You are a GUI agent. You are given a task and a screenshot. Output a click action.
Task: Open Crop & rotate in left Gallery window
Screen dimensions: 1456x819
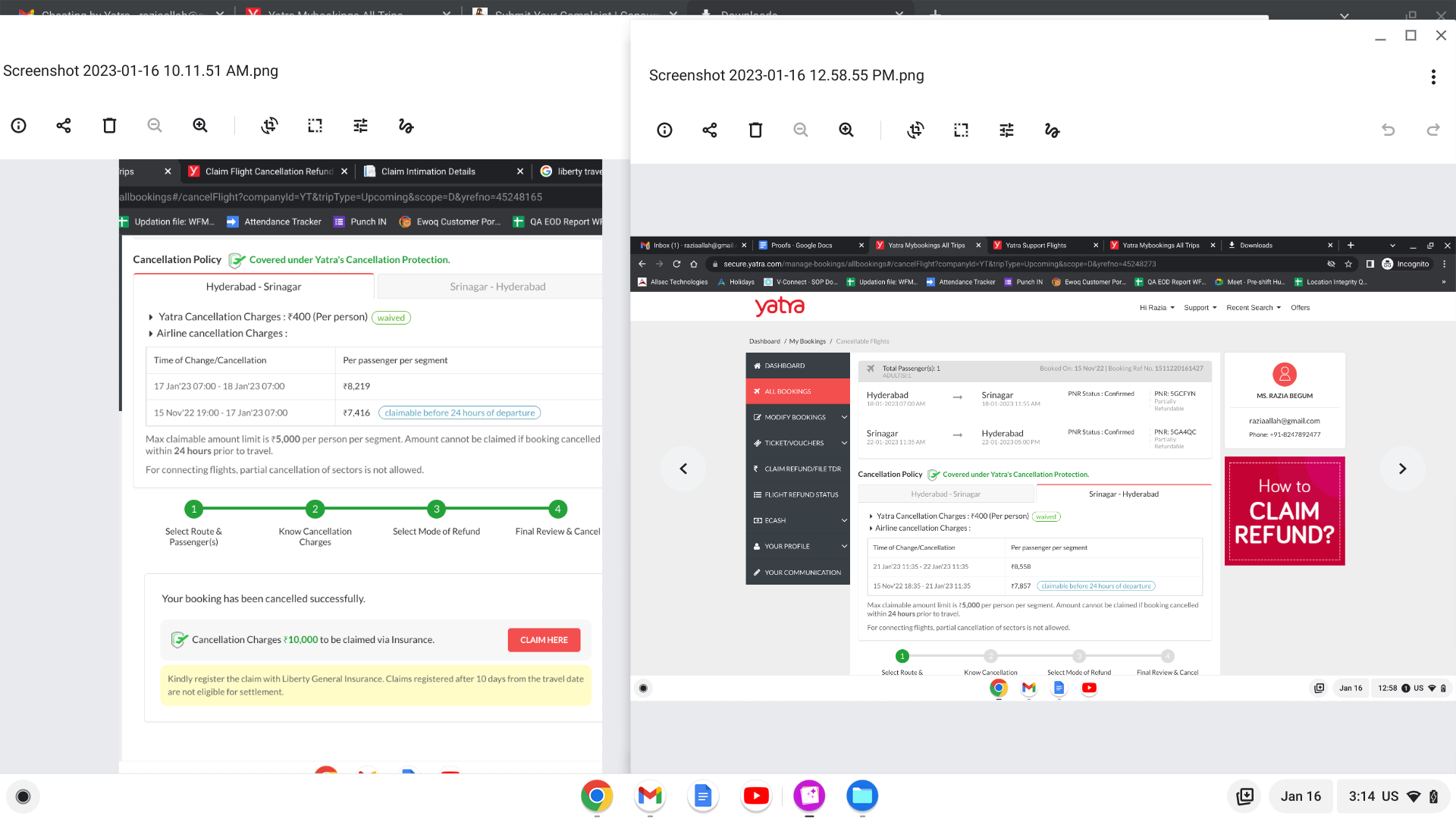[x=269, y=126]
